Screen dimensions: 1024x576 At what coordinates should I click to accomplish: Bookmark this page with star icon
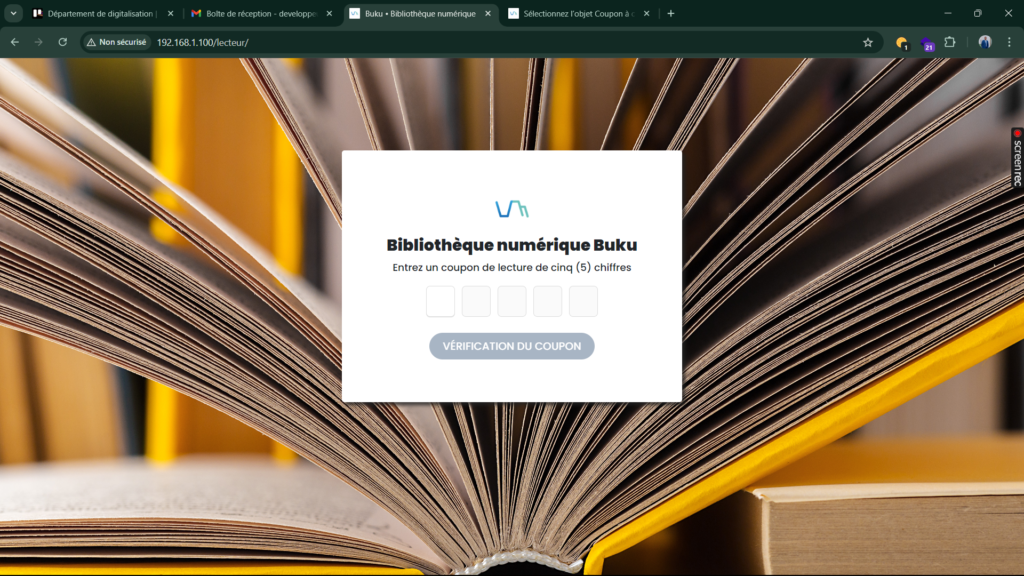pos(867,42)
